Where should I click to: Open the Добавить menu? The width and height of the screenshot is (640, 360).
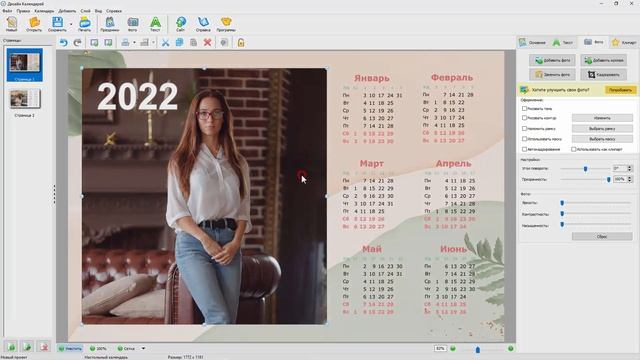[67, 11]
